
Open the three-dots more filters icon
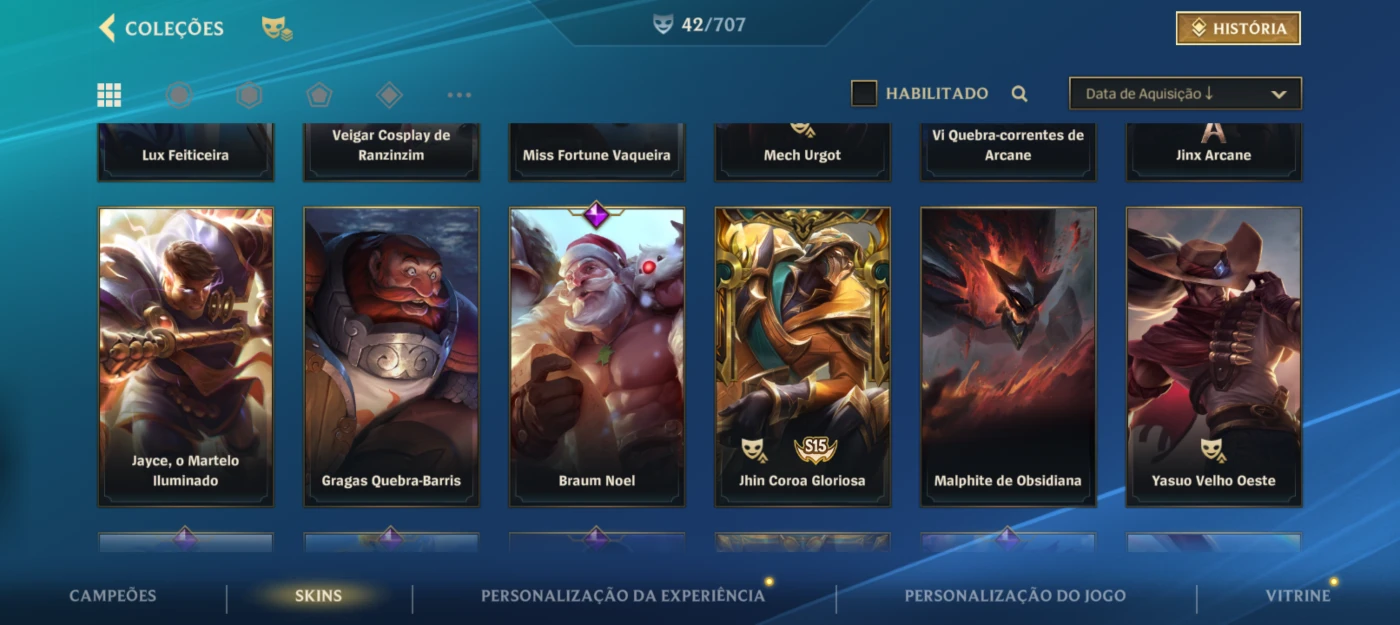click(x=459, y=95)
